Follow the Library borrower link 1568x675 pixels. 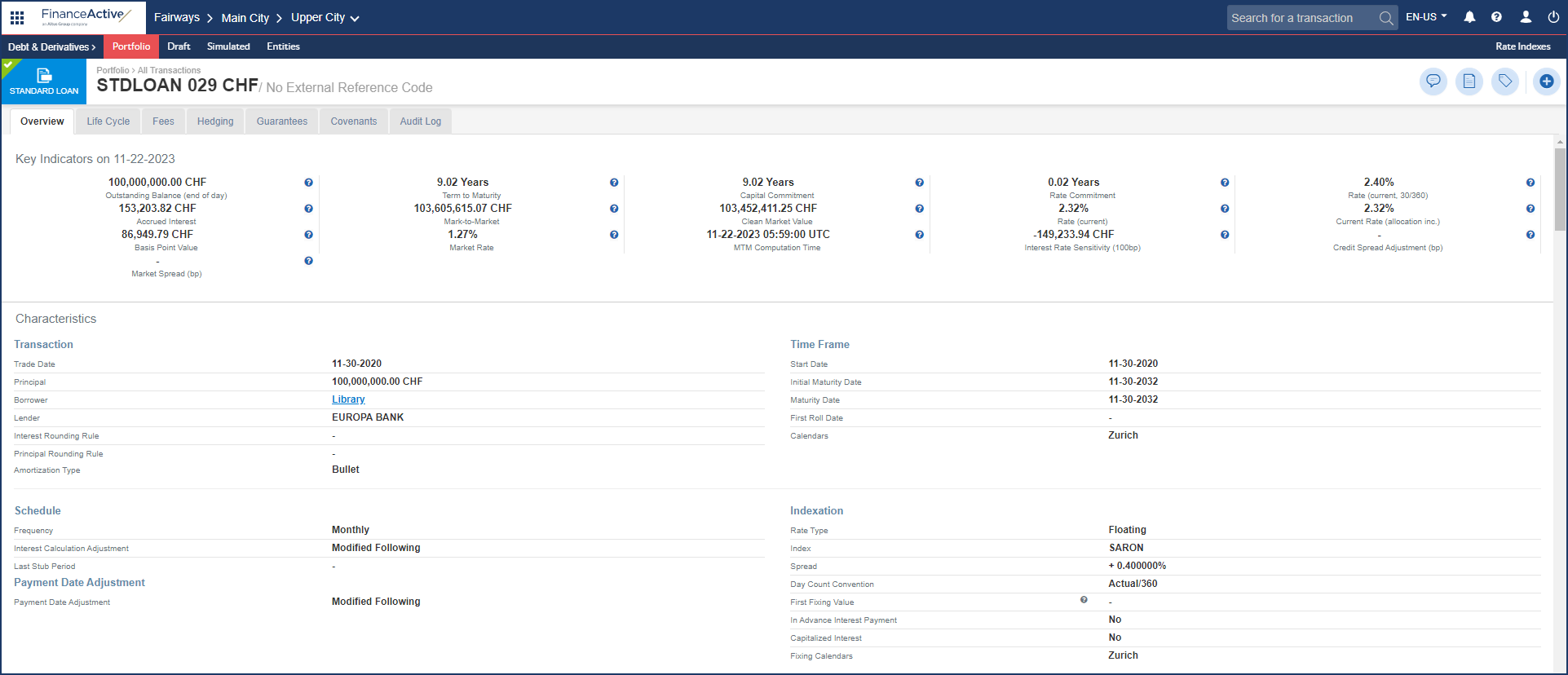[348, 399]
